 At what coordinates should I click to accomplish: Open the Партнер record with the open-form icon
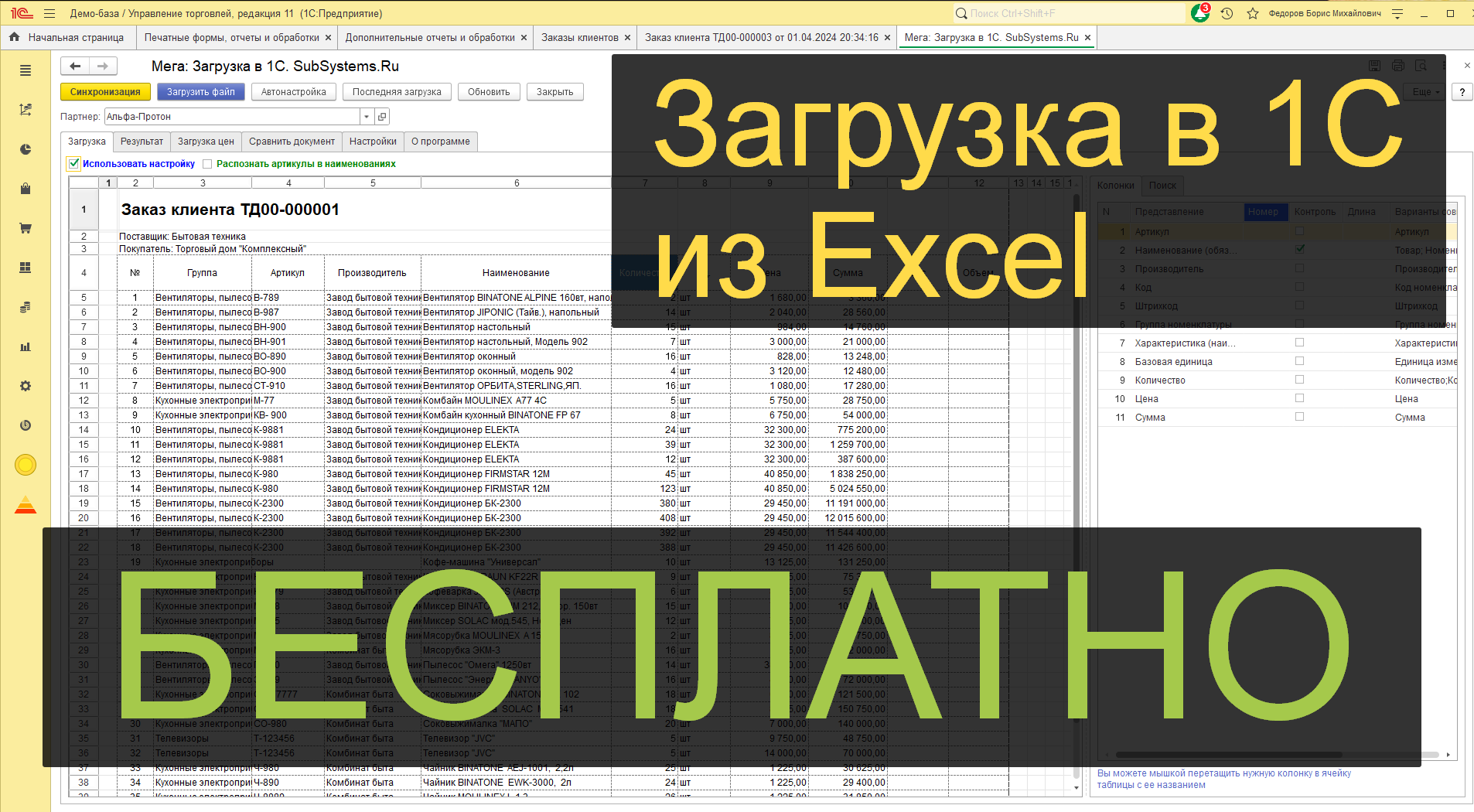381,117
